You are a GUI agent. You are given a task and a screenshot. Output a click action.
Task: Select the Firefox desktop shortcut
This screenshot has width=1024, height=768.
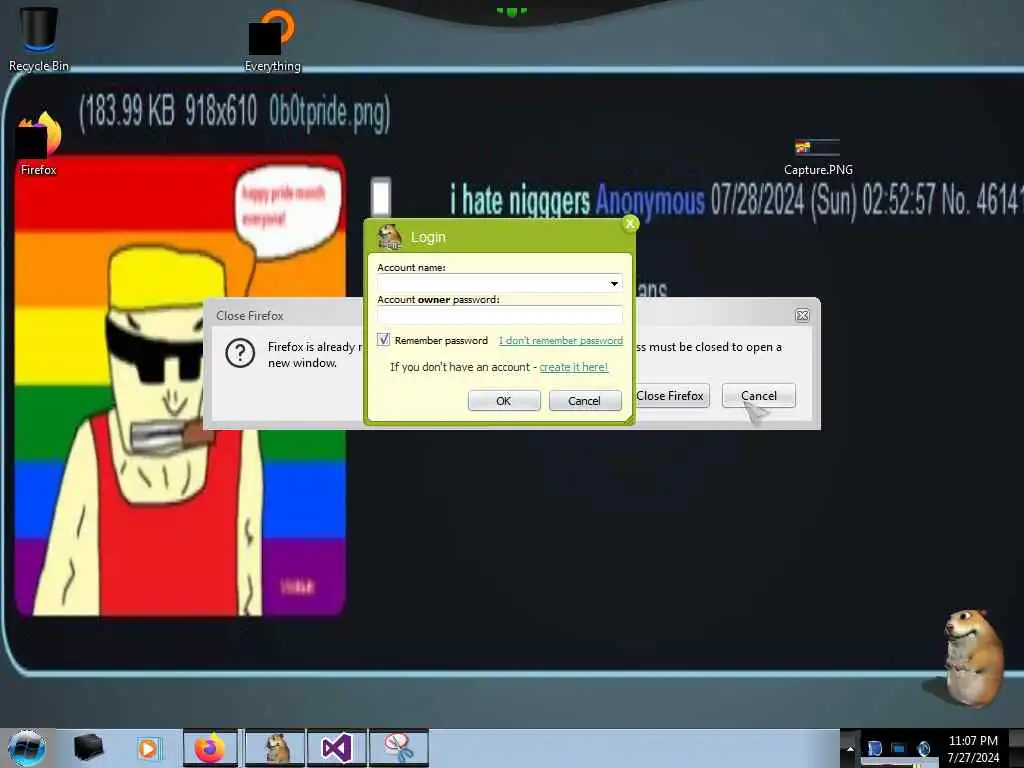click(x=39, y=144)
